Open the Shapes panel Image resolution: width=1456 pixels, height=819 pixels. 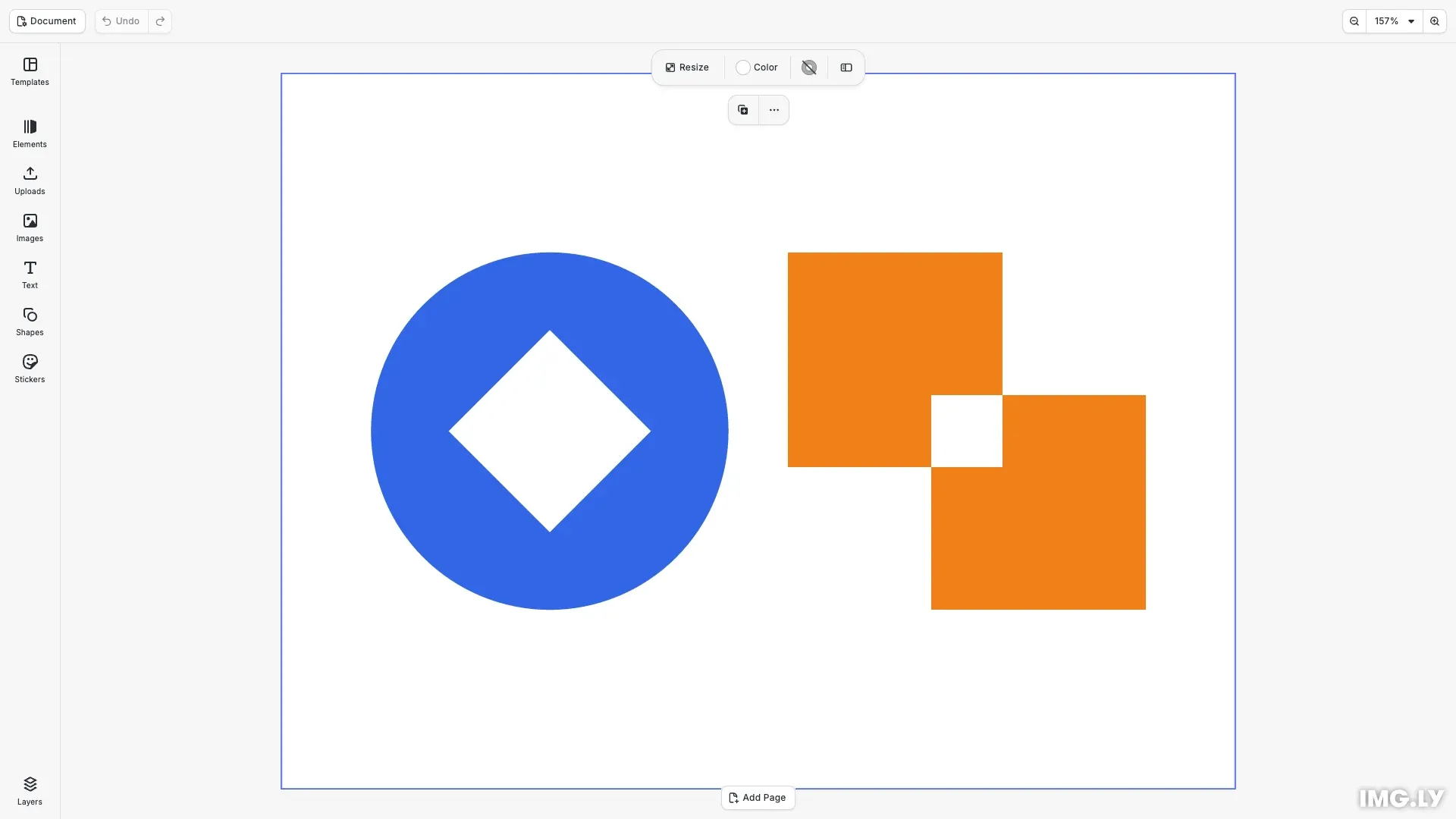click(30, 322)
